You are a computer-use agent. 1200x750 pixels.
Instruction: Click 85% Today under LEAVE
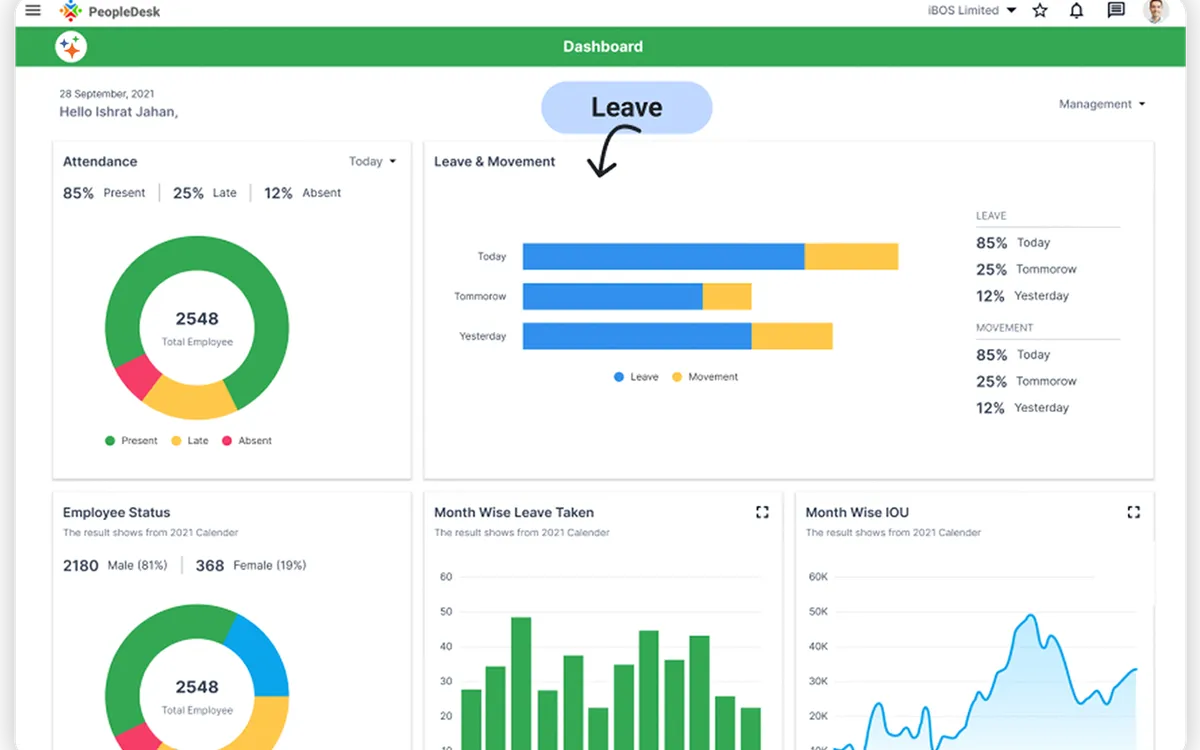tap(1013, 243)
